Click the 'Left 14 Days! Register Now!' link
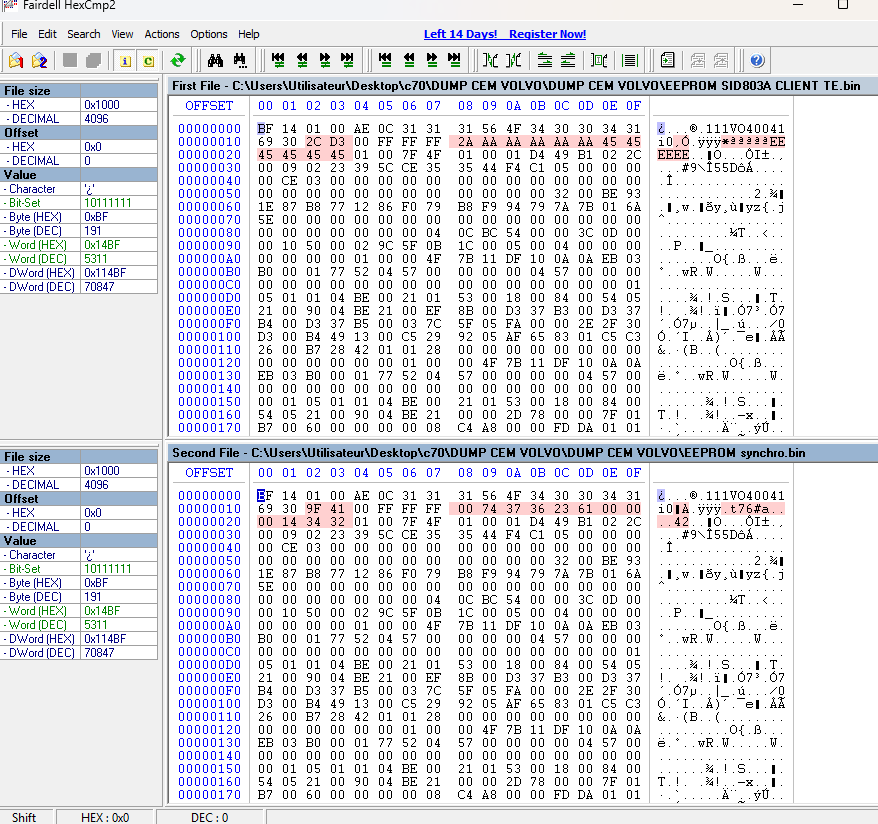Screen dimensions: 878x824 (x=505, y=34)
